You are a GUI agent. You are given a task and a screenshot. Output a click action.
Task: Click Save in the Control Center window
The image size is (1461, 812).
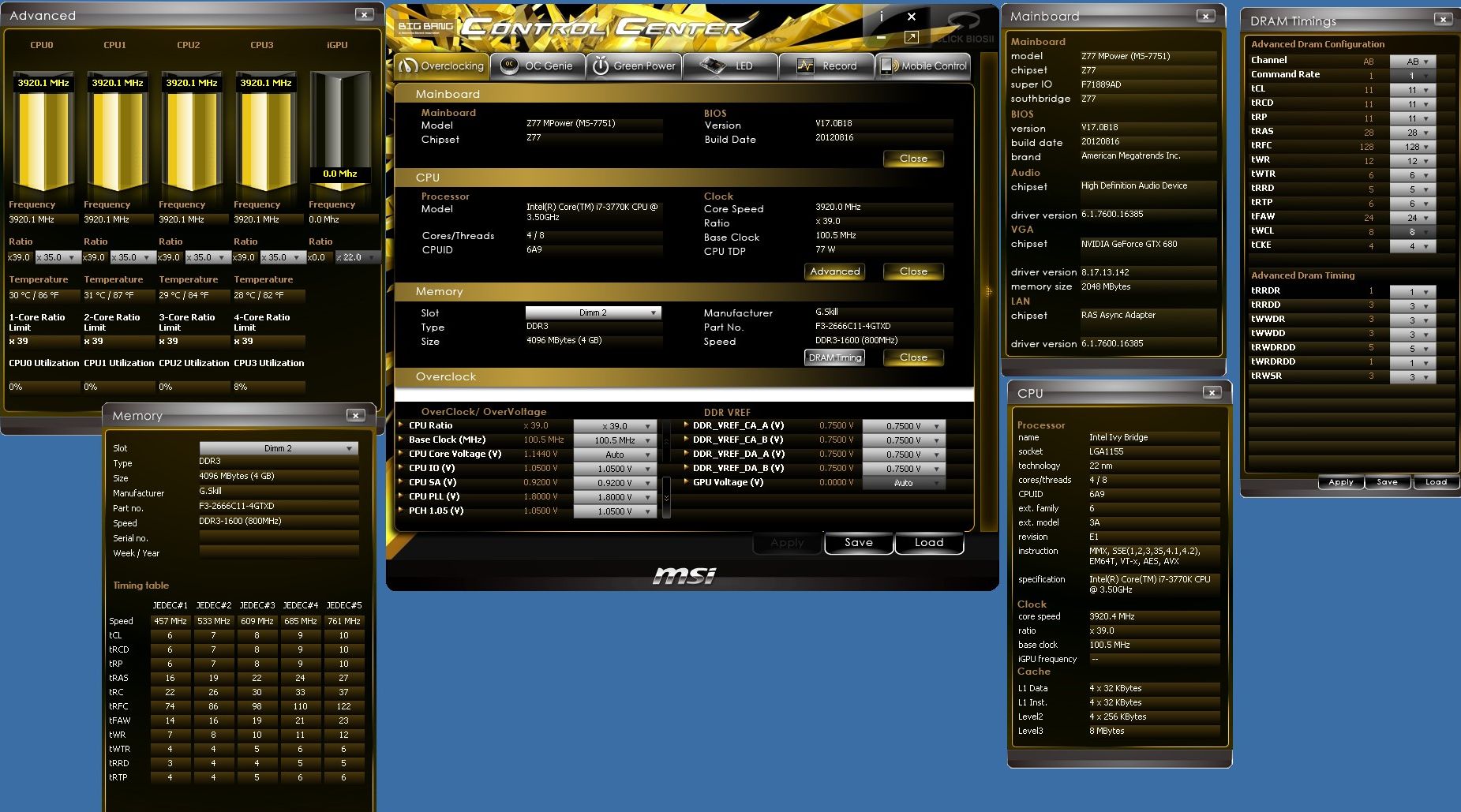coord(858,543)
